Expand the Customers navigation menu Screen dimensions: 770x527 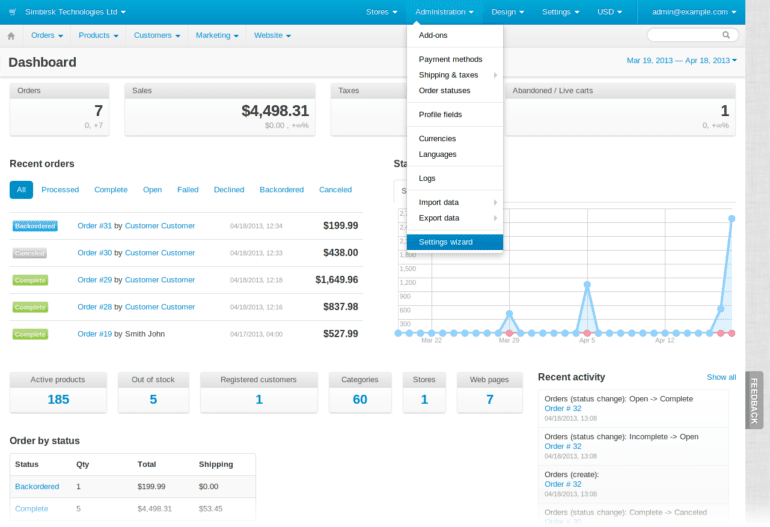(157, 35)
